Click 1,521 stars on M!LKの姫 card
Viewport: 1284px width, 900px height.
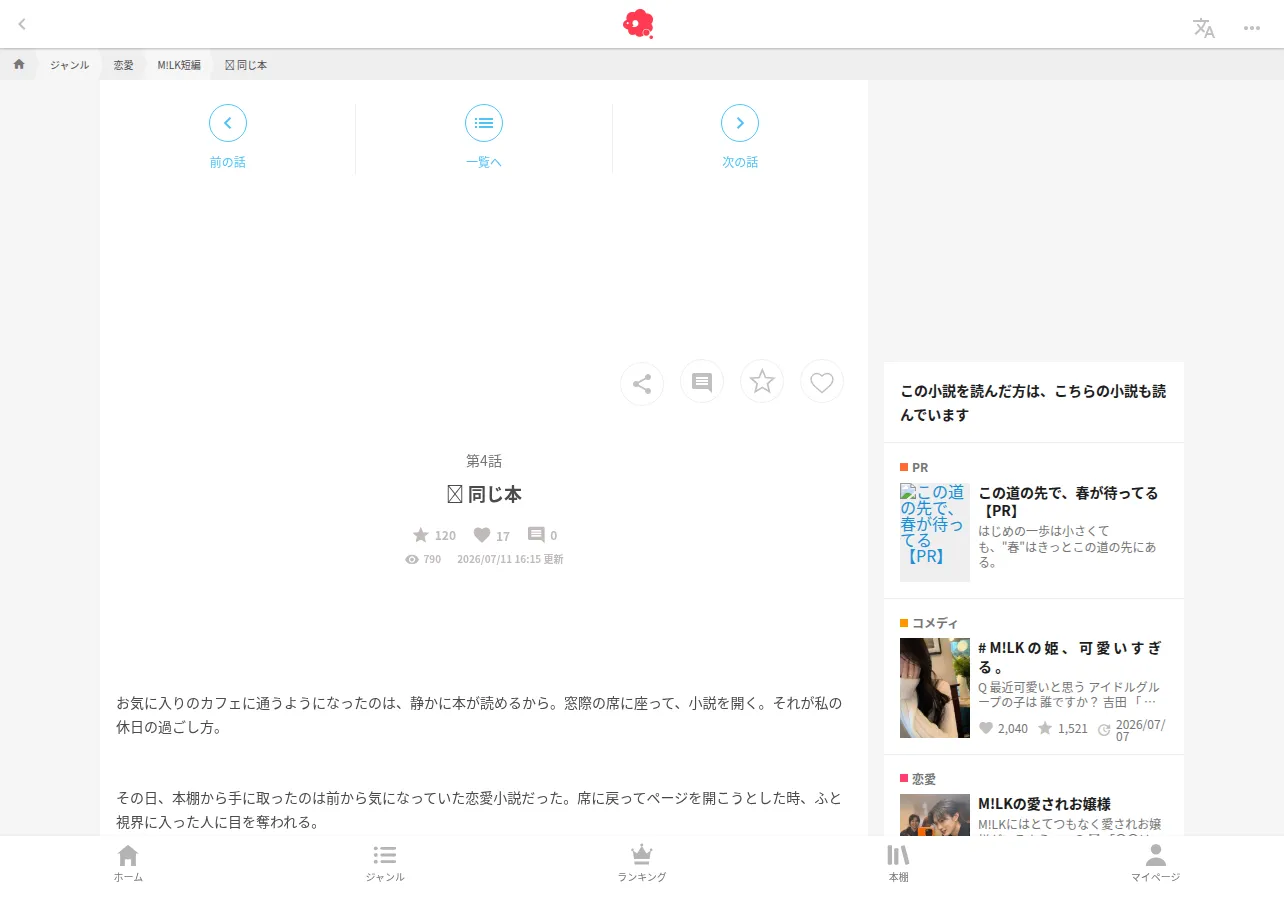pos(1062,728)
